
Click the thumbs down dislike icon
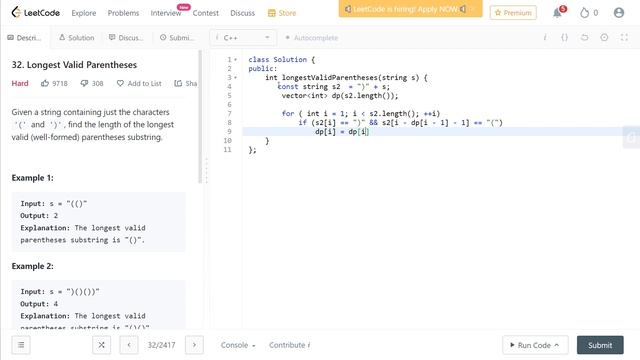[x=84, y=83]
